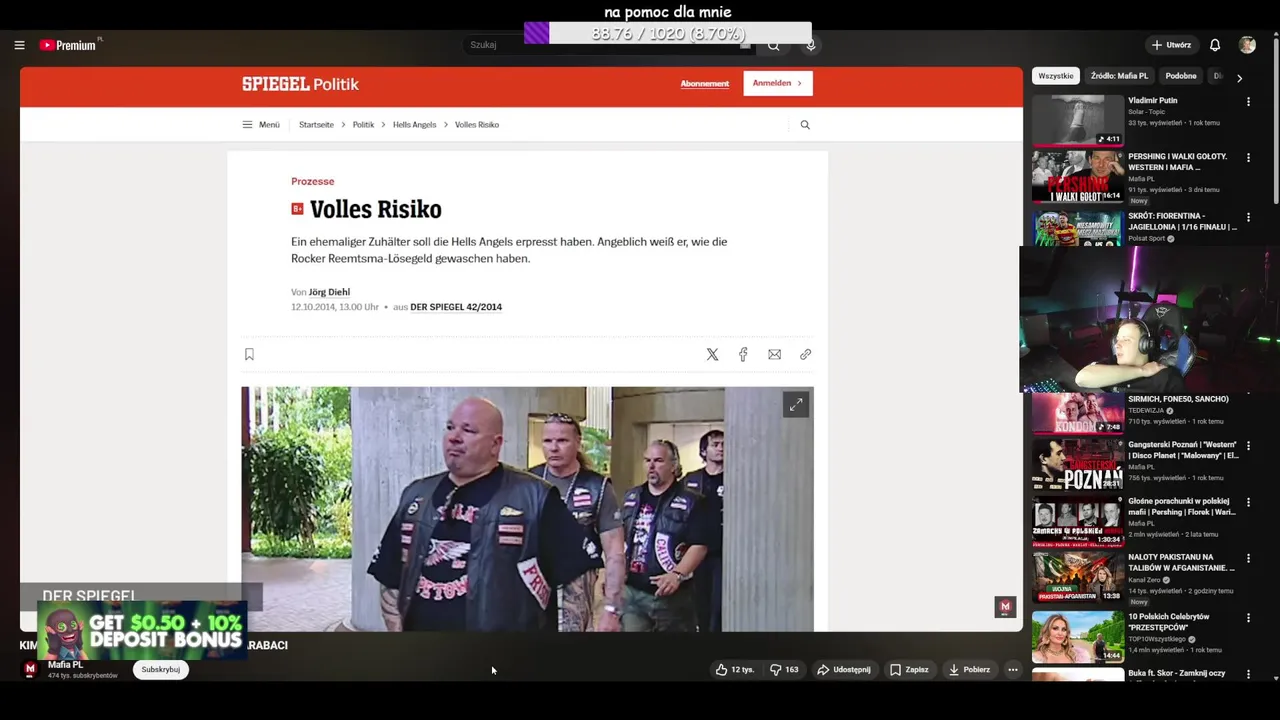The image size is (1280, 720).
Task: Open options for Pershing i walki Gołoty
Action: [x=1248, y=158]
